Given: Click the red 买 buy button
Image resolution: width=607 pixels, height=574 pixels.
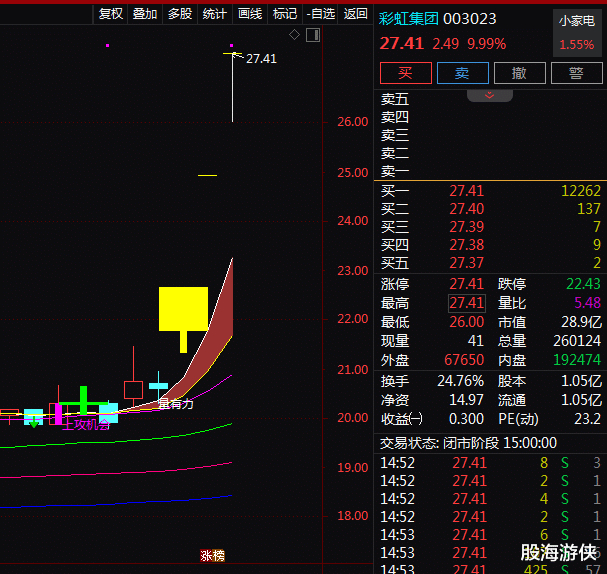Looking at the screenshot, I should (406, 73).
